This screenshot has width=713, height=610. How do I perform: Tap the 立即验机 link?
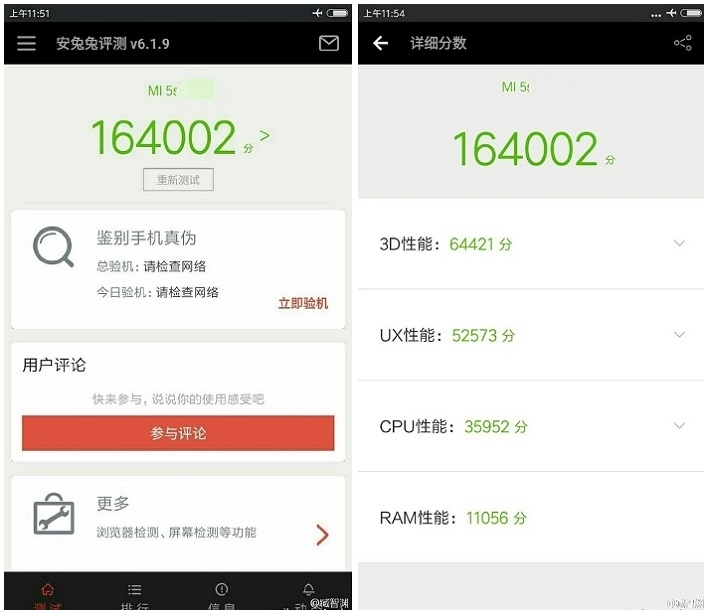(x=303, y=303)
